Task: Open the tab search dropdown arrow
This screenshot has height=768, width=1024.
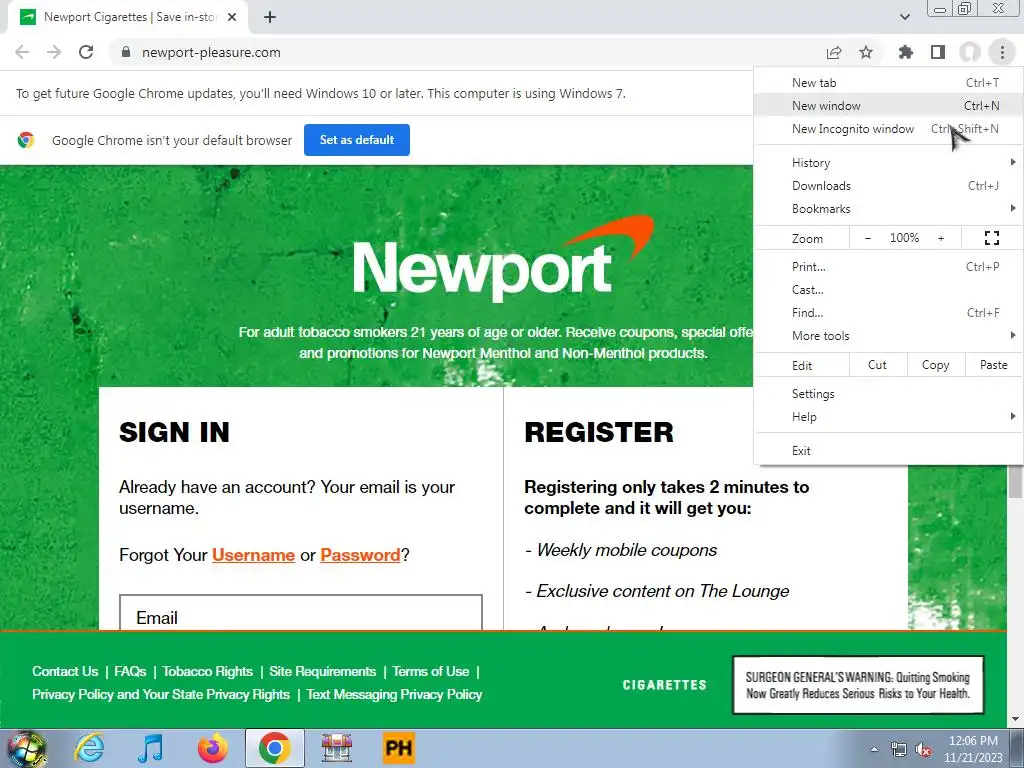Action: [904, 17]
